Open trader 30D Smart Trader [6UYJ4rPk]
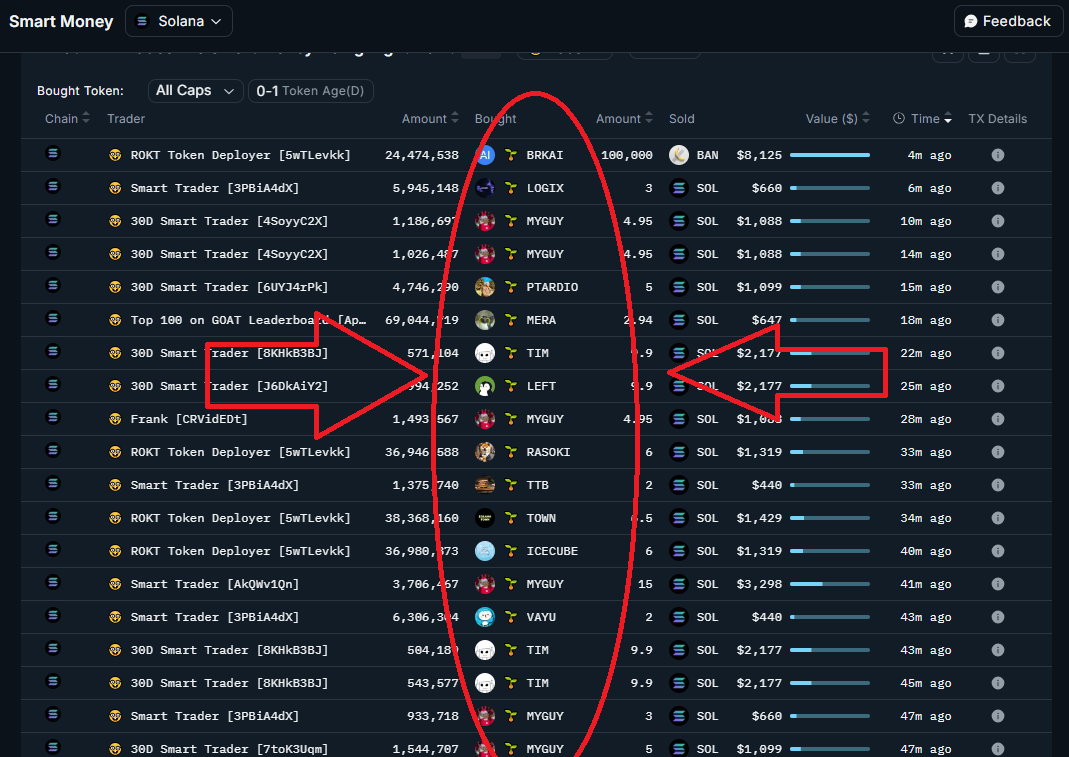 [229, 287]
